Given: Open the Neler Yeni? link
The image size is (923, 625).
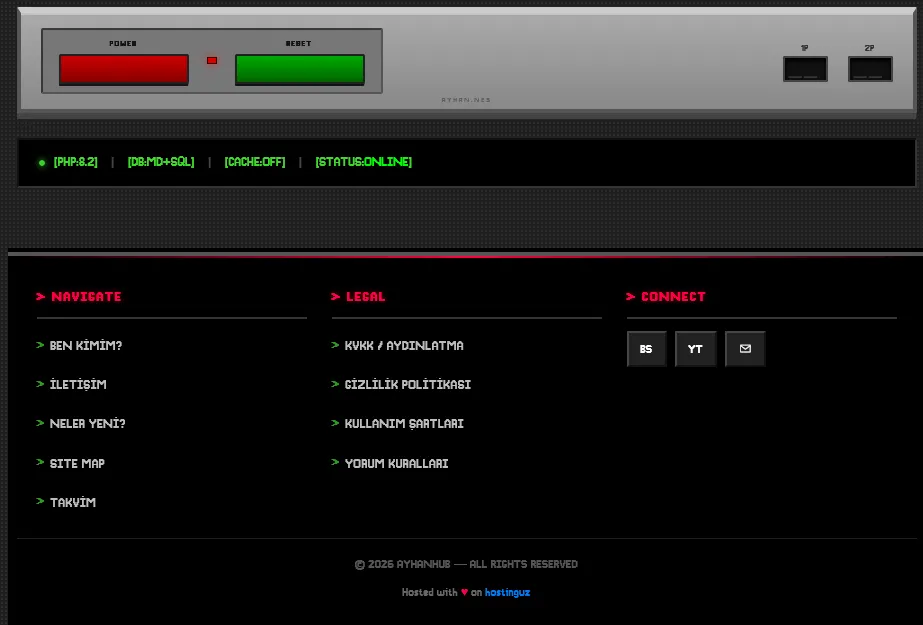Looking at the screenshot, I should 88,424.
